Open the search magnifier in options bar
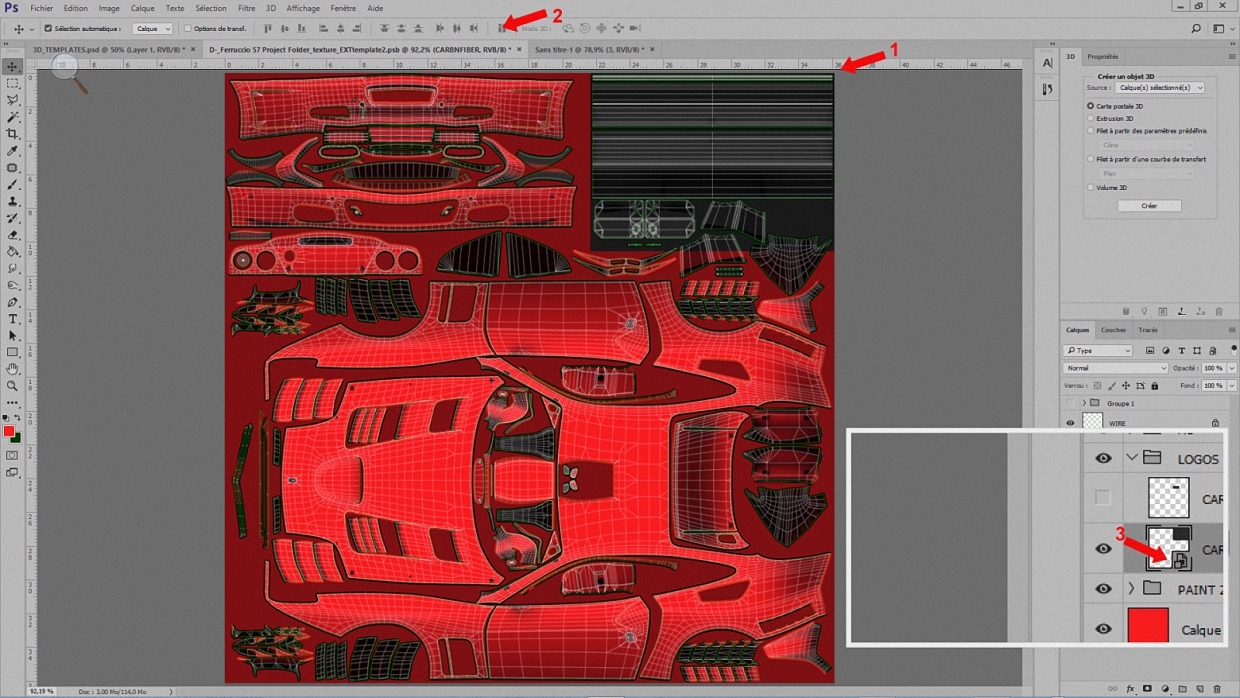The image size is (1240, 698). click(1196, 29)
